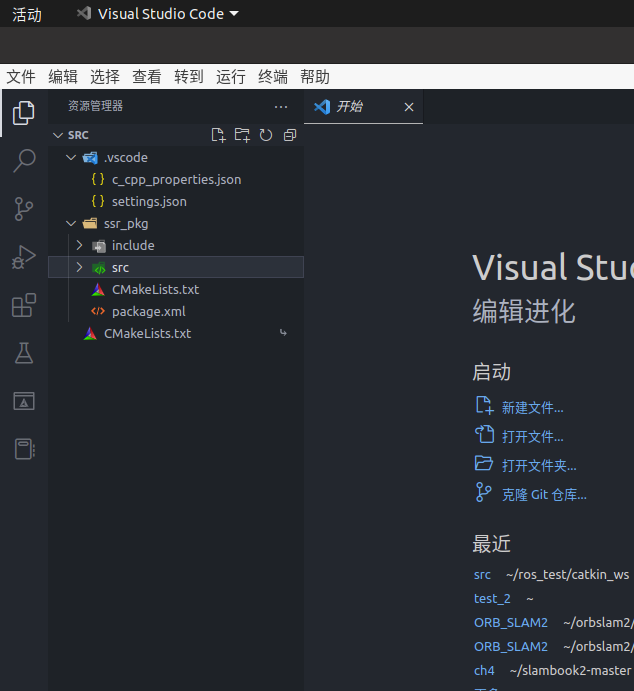Image resolution: width=634 pixels, height=691 pixels.
Task: Open recent folder test_2
Action: pyautogui.click(x=492, y=598)
